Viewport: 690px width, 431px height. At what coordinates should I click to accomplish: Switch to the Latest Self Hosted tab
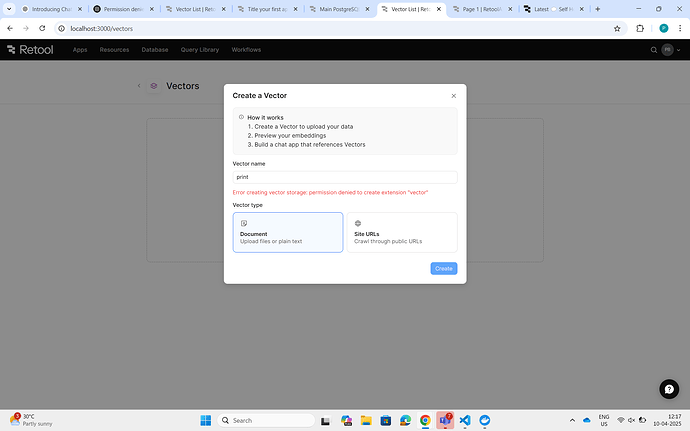point(554,9)
